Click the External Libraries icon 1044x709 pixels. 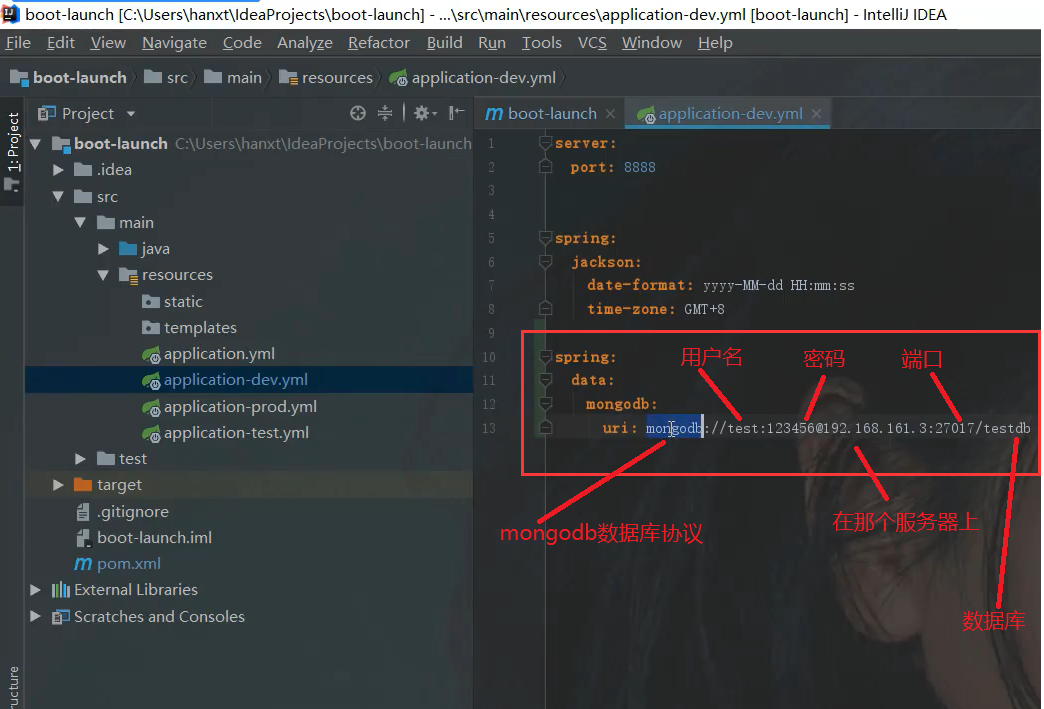[x=61, y=590]
